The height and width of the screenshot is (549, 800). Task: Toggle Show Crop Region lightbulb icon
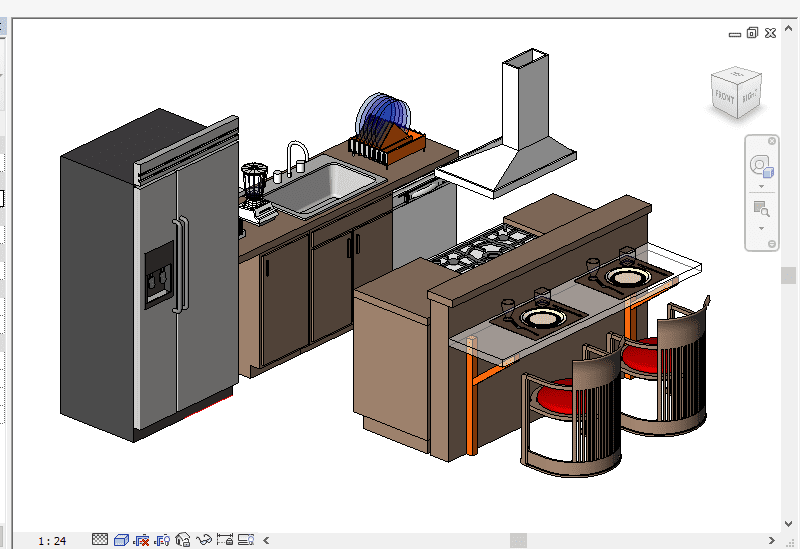pos(163,540)
